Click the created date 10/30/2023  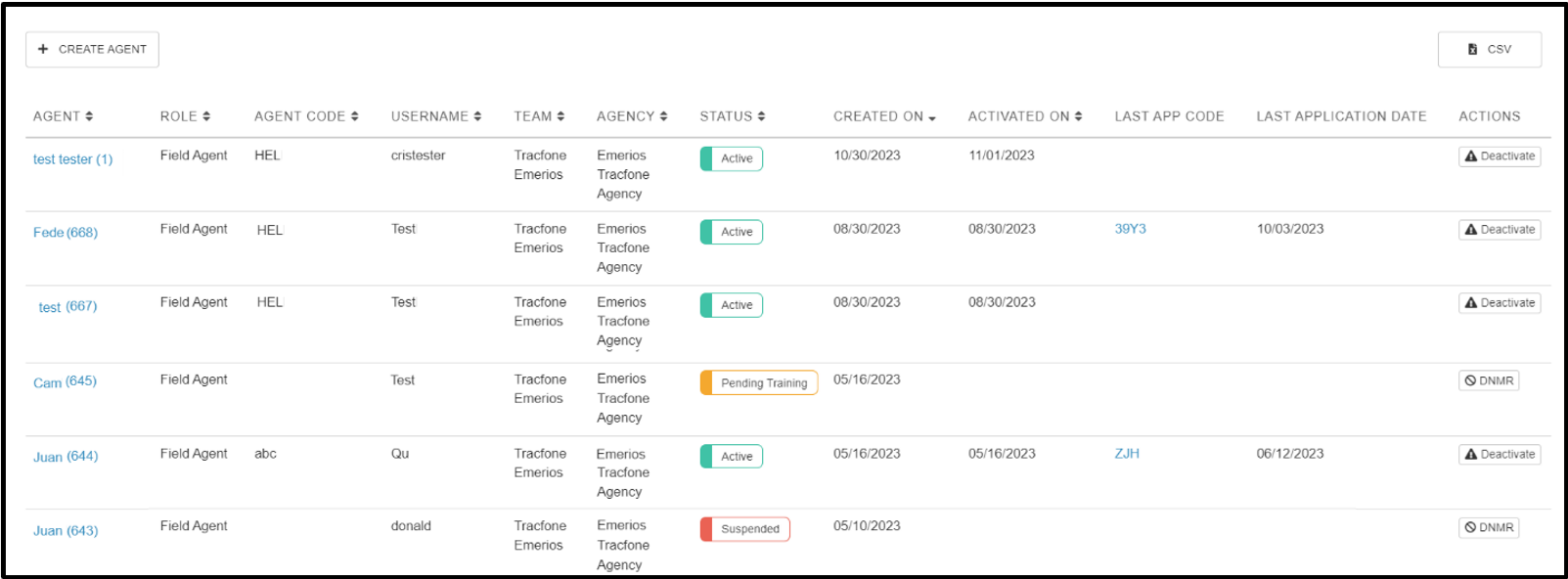coord(867,156)
